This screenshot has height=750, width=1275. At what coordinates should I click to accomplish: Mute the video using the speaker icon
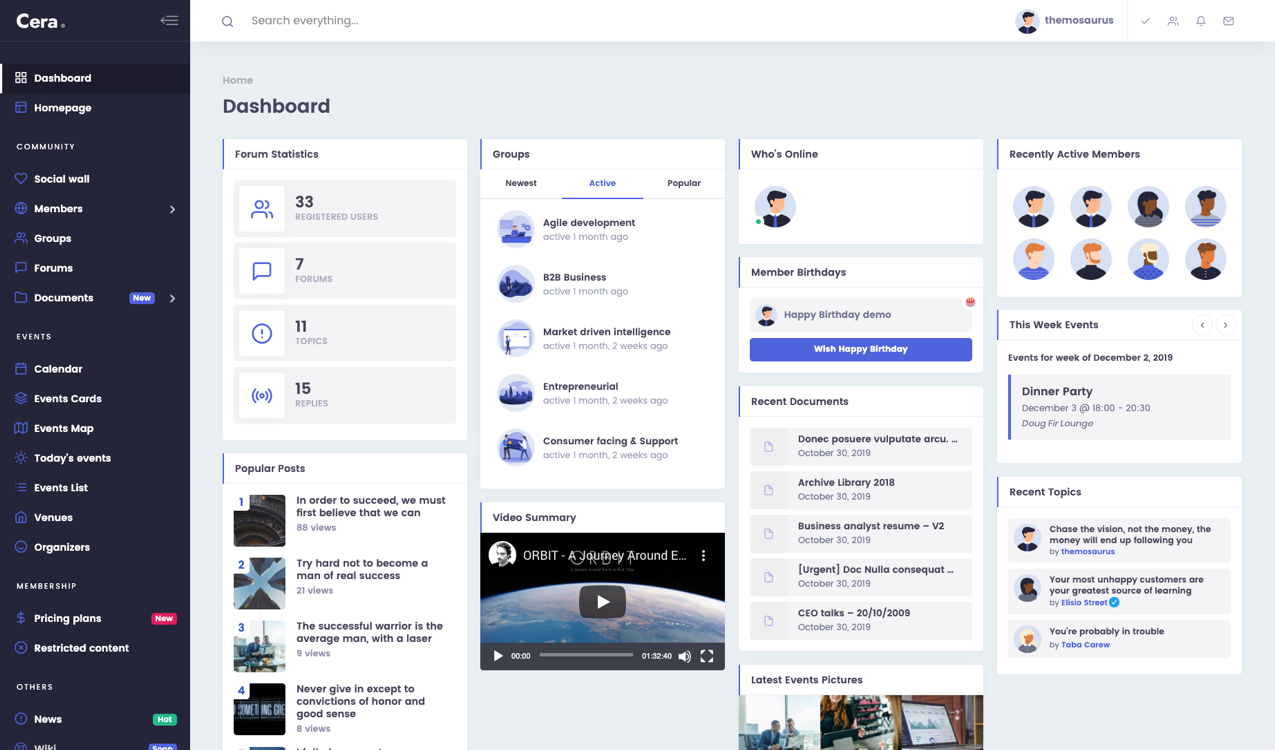pyautogui.click(x=685, y=657)
